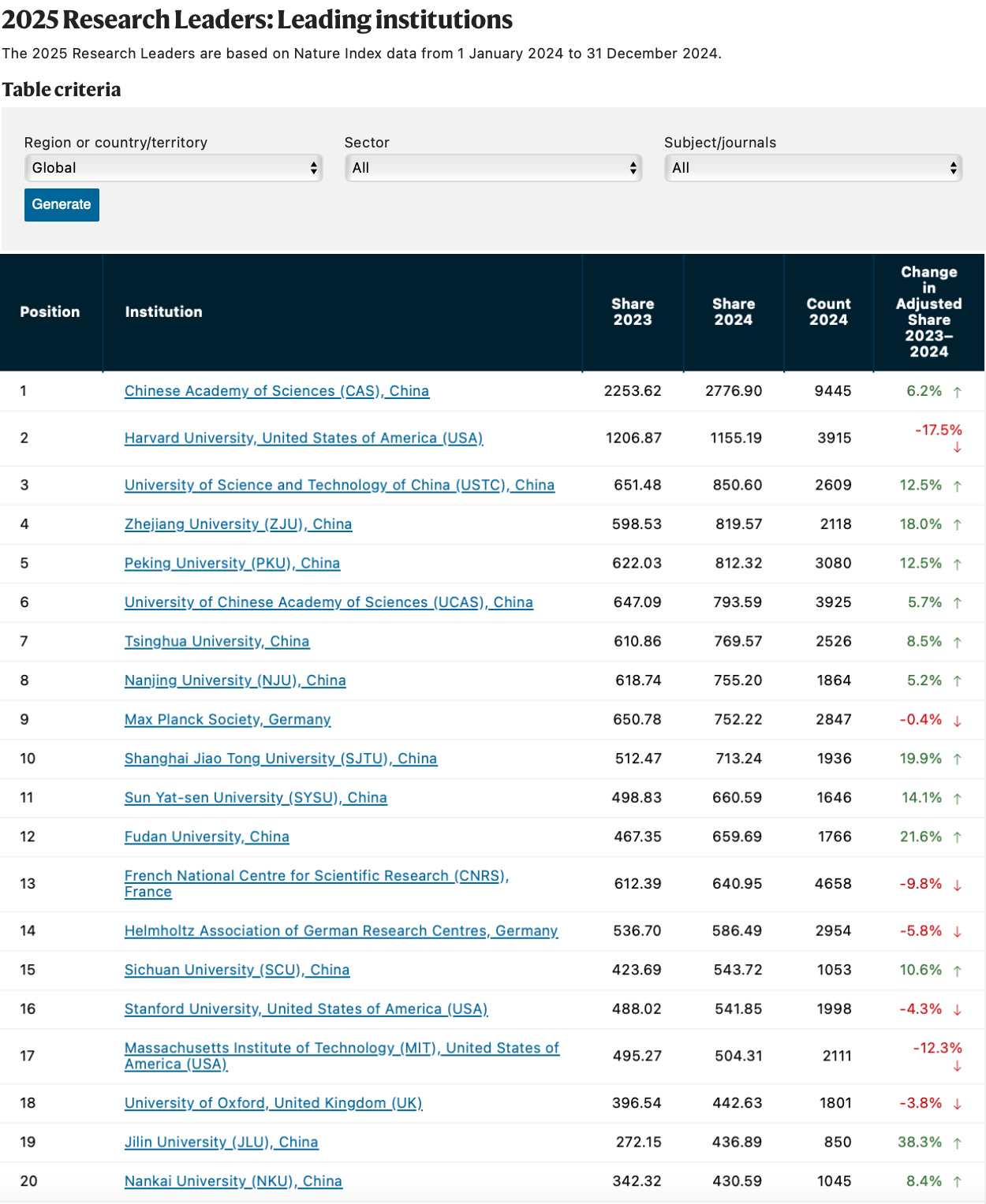Click Count 2024 value 9445
The width and height of the screenshot is (986, 1204).
tap(833, 391)
